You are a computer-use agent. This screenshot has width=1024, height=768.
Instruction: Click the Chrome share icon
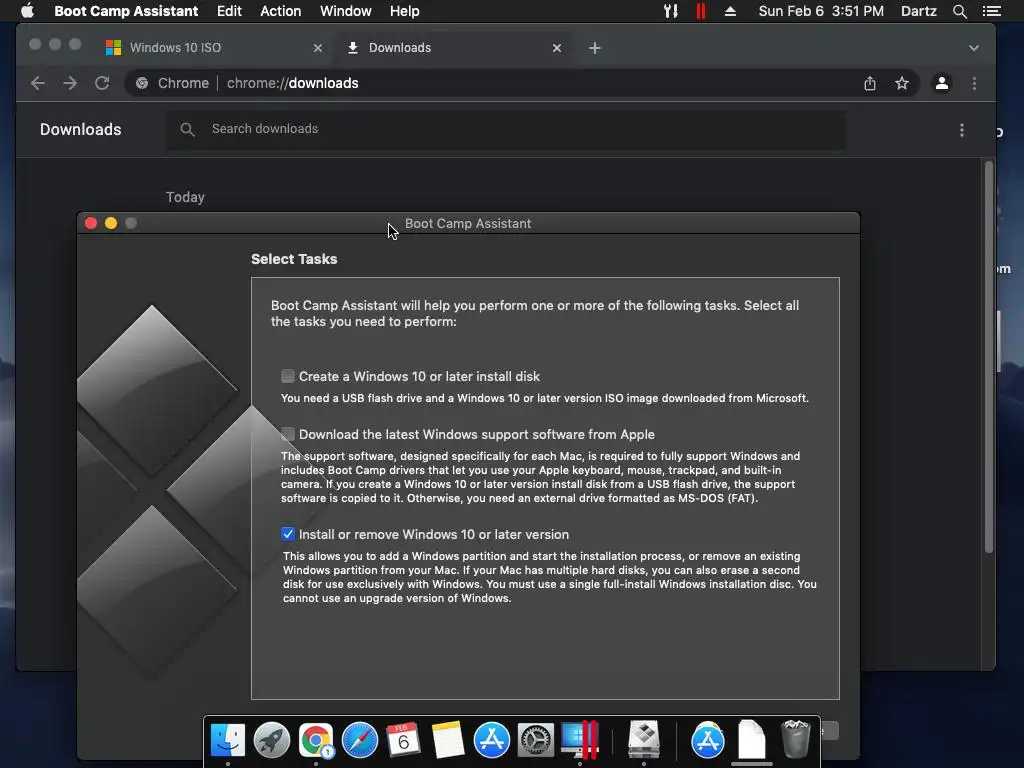point(870,83)
